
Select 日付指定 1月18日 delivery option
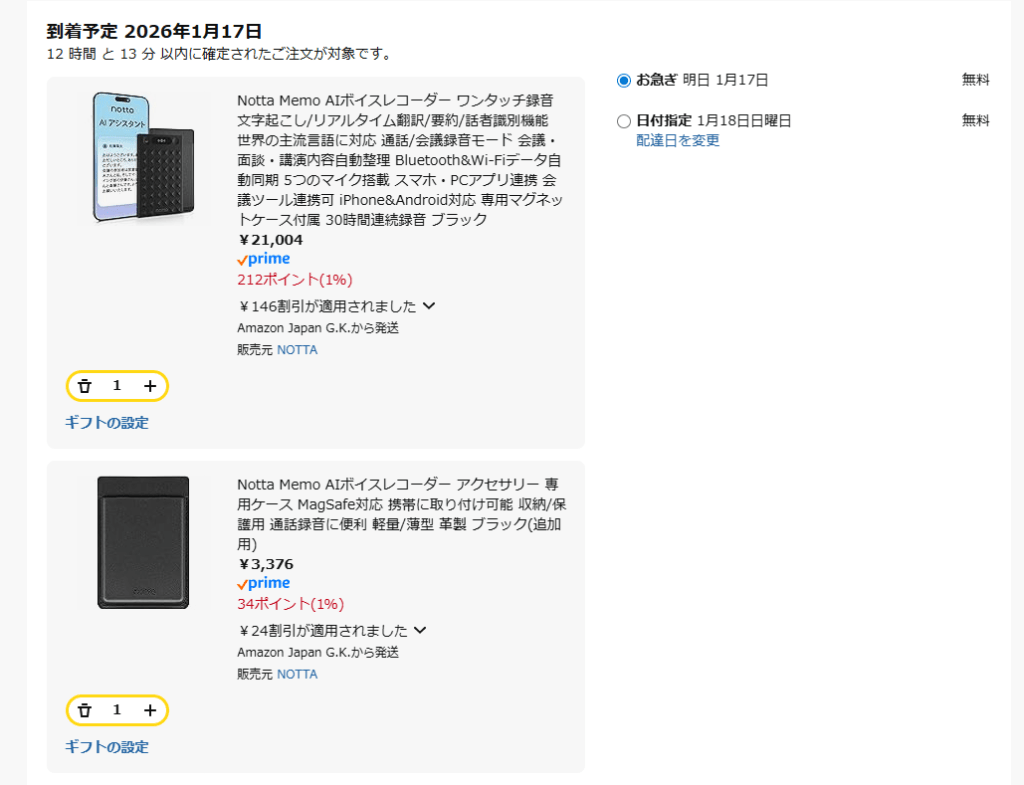pyautogui.click(x=624, y=121)
